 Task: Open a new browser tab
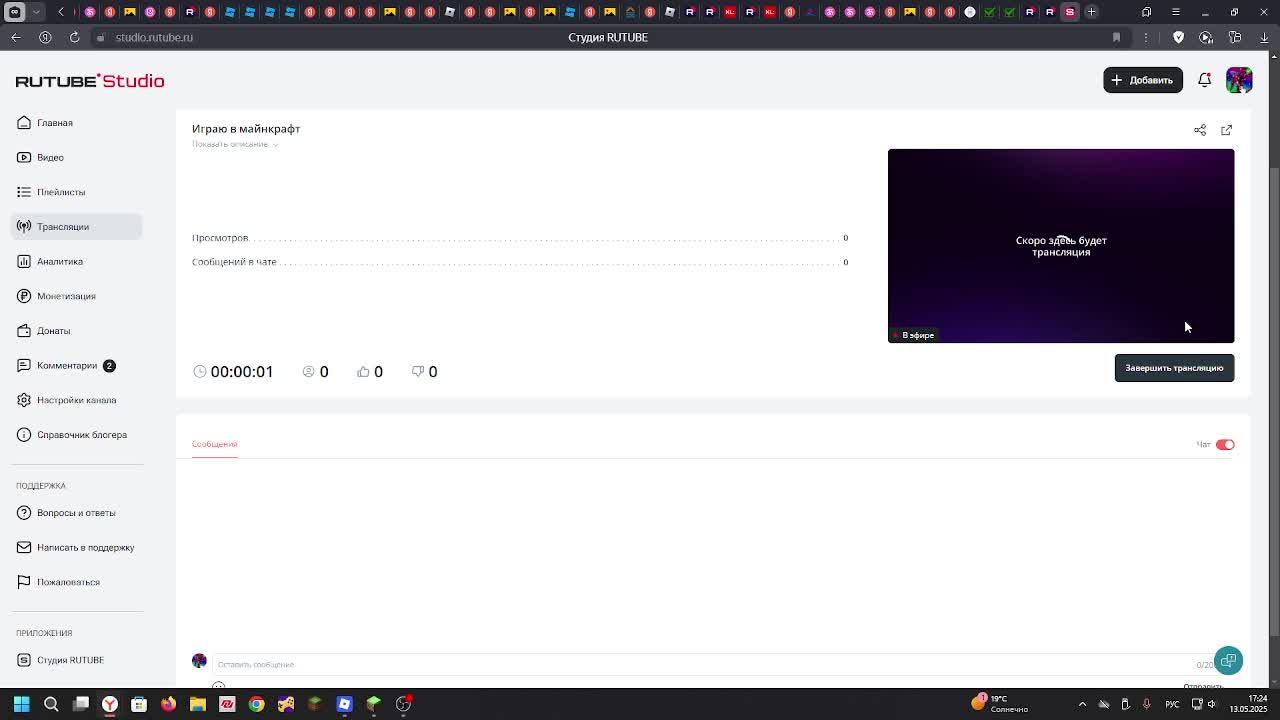1091,12
